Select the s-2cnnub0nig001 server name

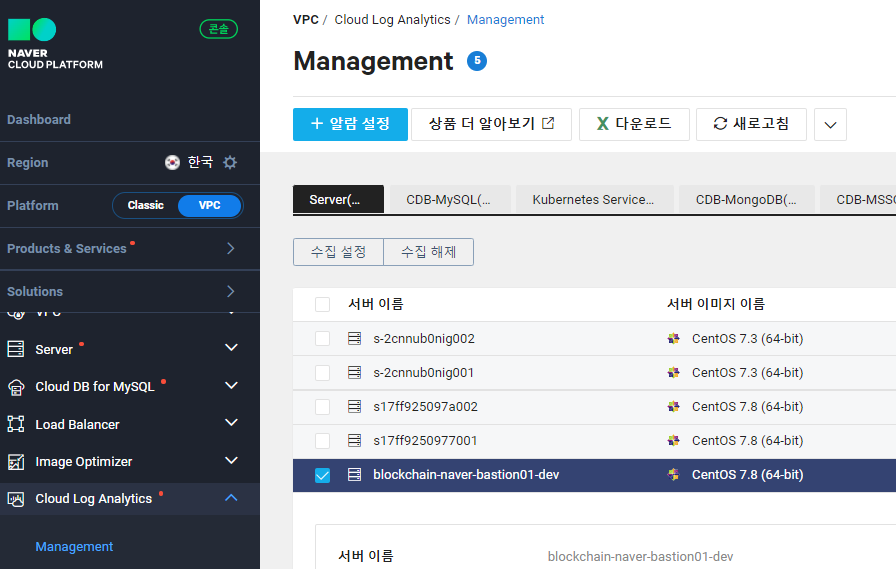(x=423, y=372)
